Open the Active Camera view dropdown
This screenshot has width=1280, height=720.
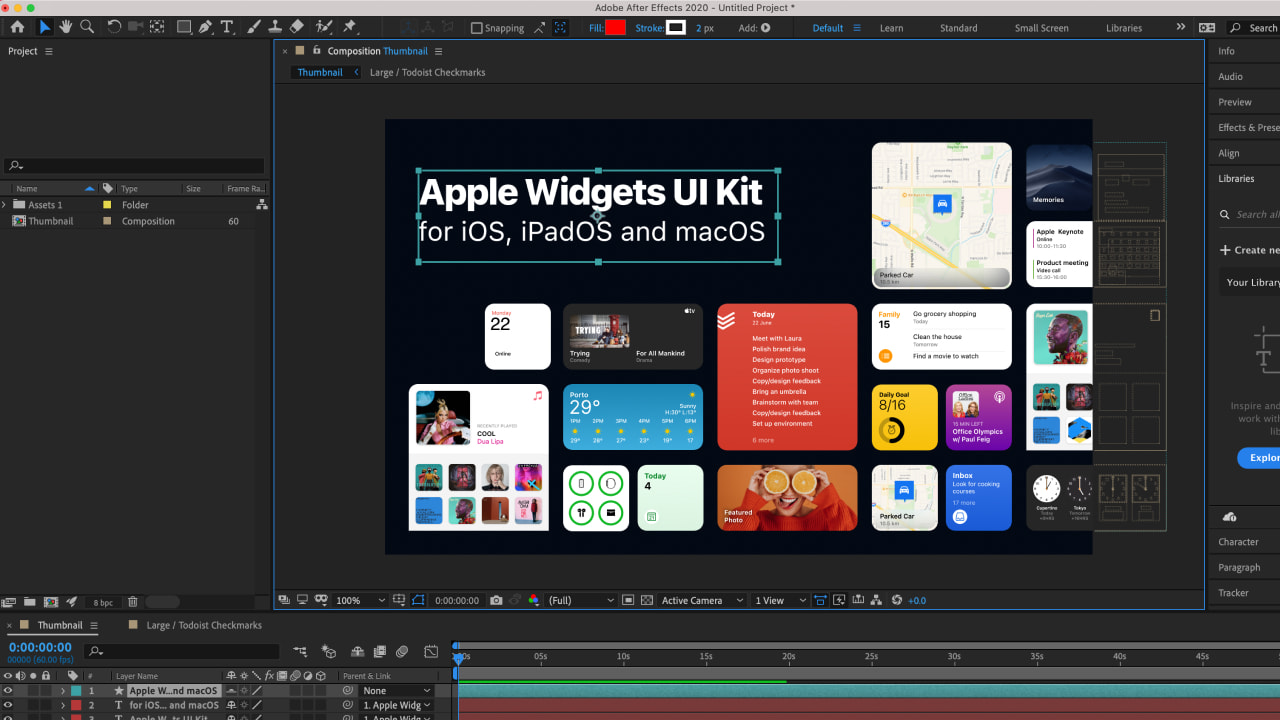(702, 600)
